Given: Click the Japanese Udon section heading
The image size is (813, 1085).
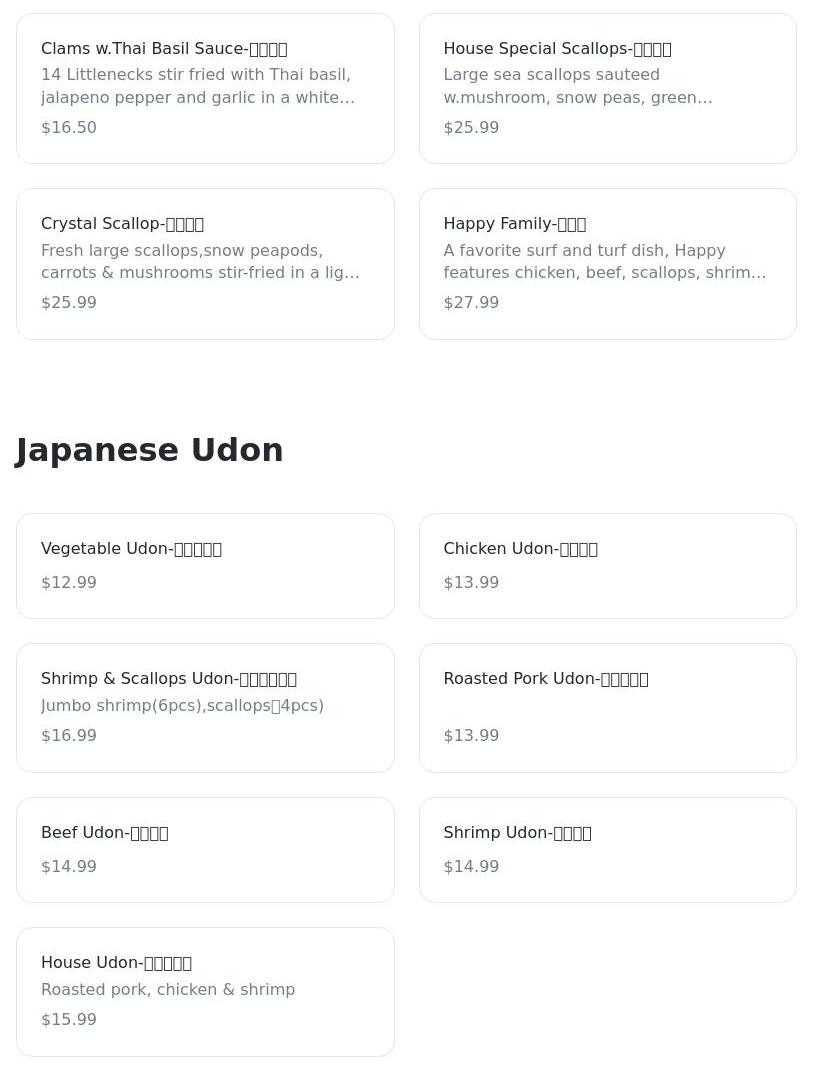Looking at the screenshot, I should click(x=150, y=450).
